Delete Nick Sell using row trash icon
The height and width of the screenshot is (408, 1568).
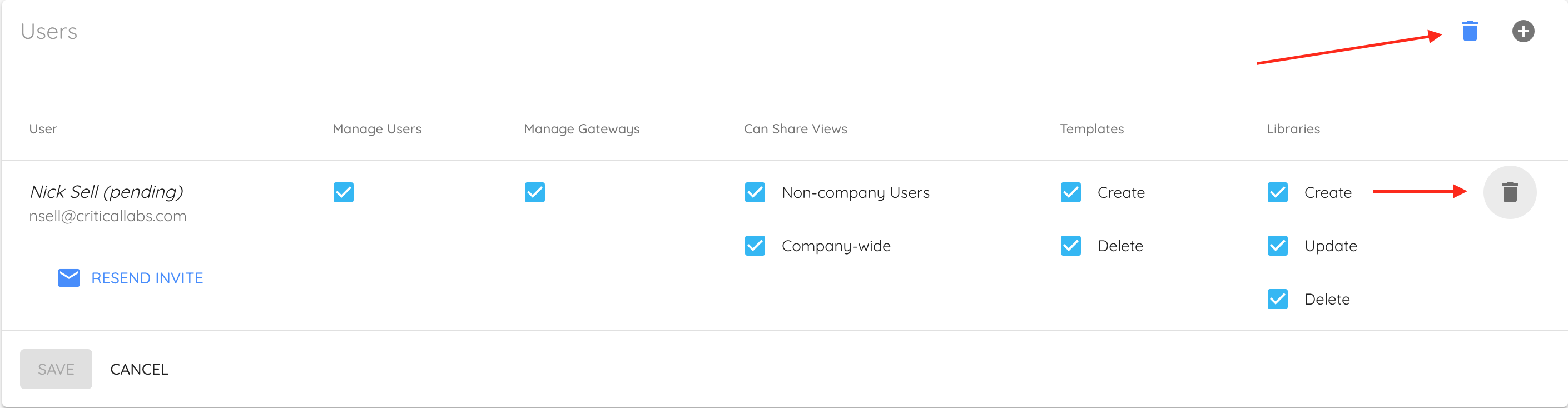click(1510, 192)
